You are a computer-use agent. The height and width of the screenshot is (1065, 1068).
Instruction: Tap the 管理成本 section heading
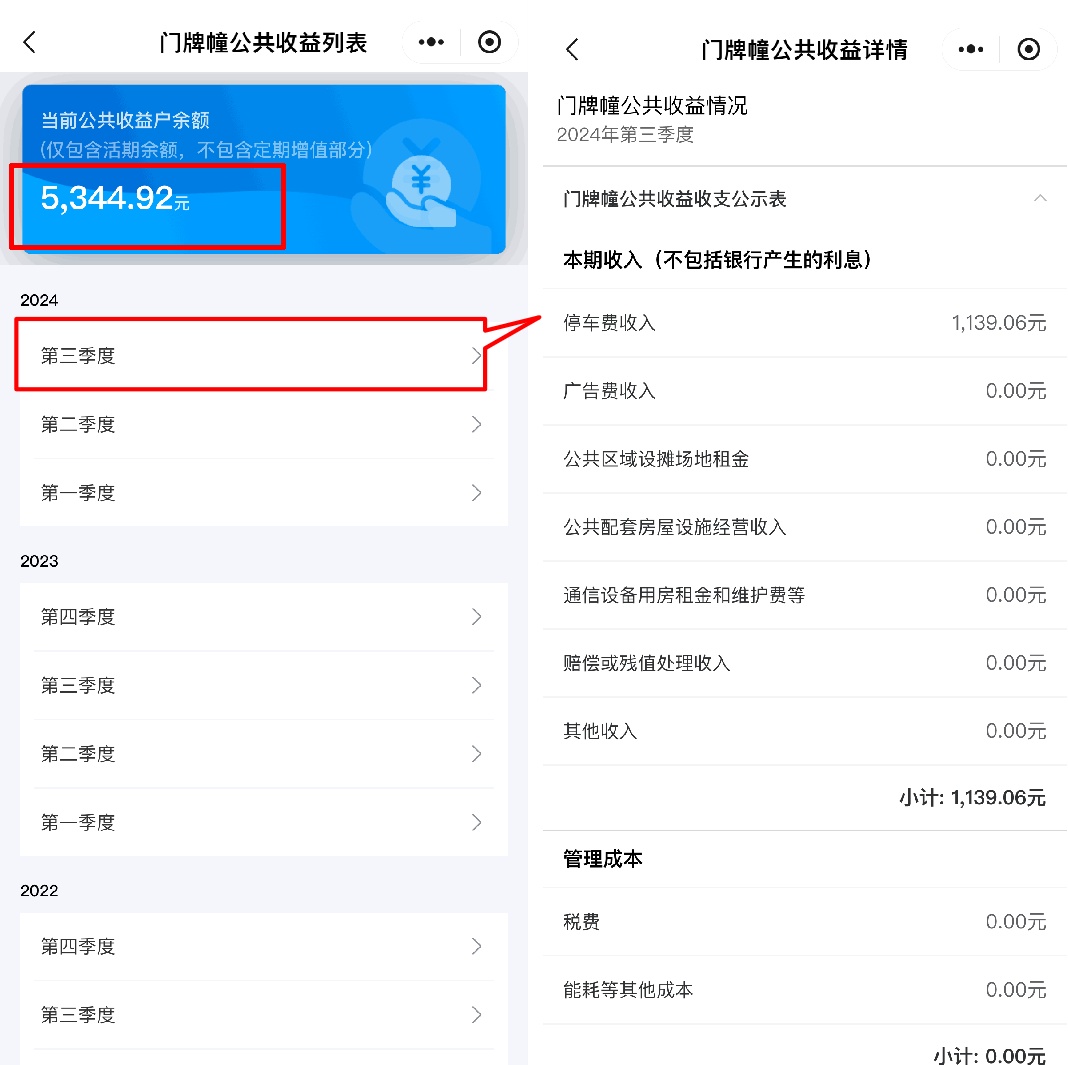click(603, 859)
